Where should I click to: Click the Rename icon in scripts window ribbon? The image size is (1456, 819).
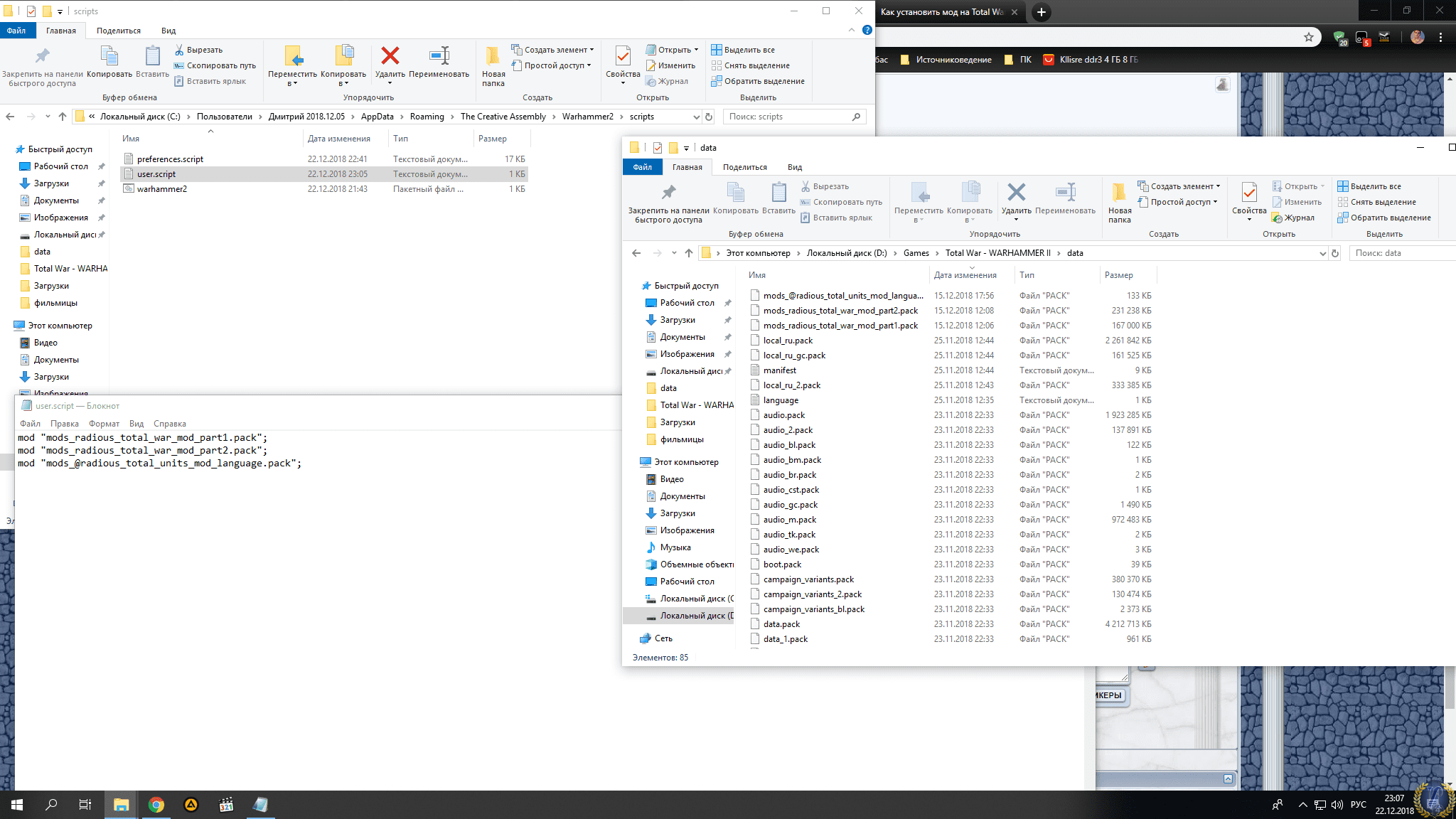pos(439,57)
